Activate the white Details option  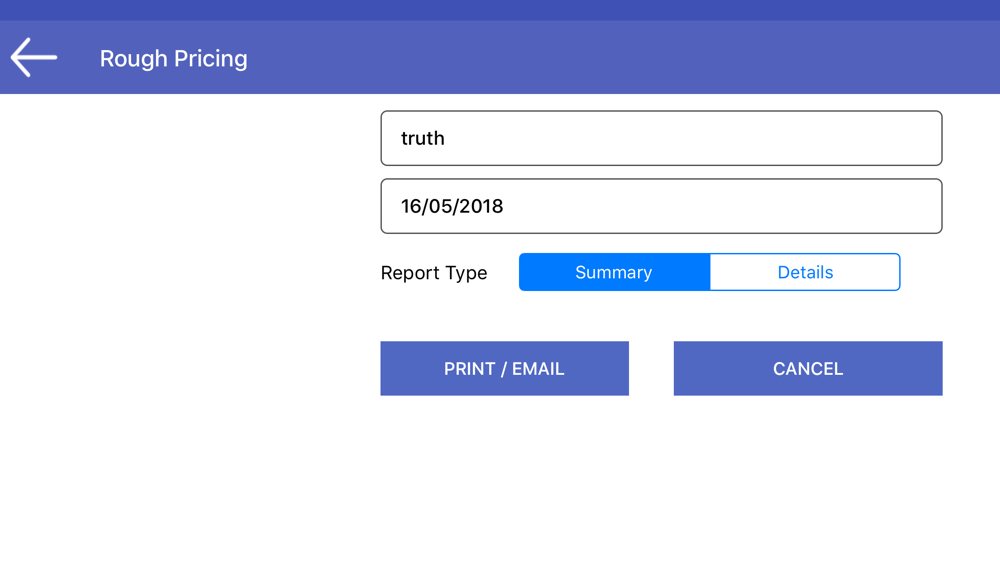[x=805, y=272]
